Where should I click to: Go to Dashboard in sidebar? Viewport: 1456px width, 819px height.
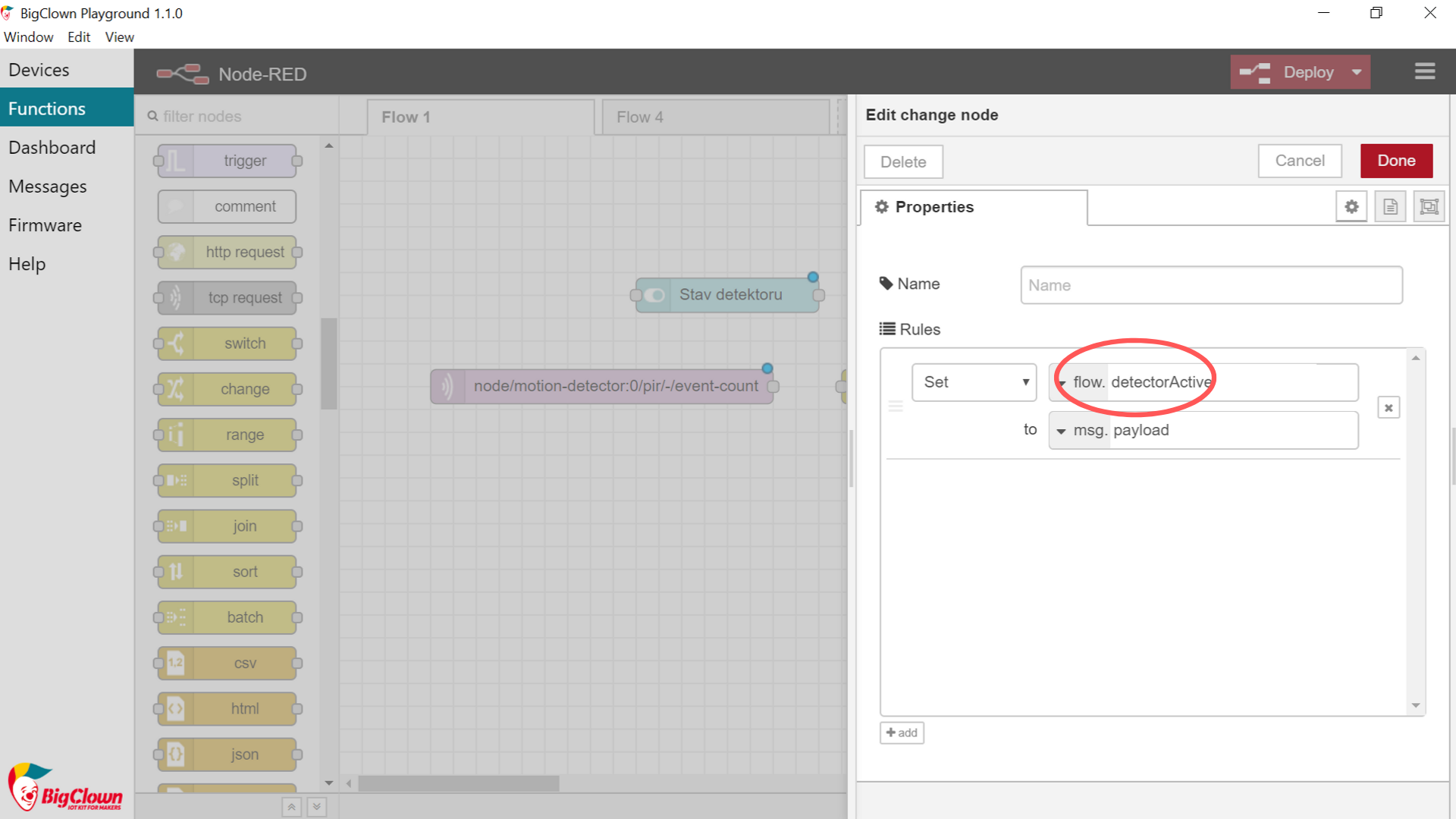(67, 147)
